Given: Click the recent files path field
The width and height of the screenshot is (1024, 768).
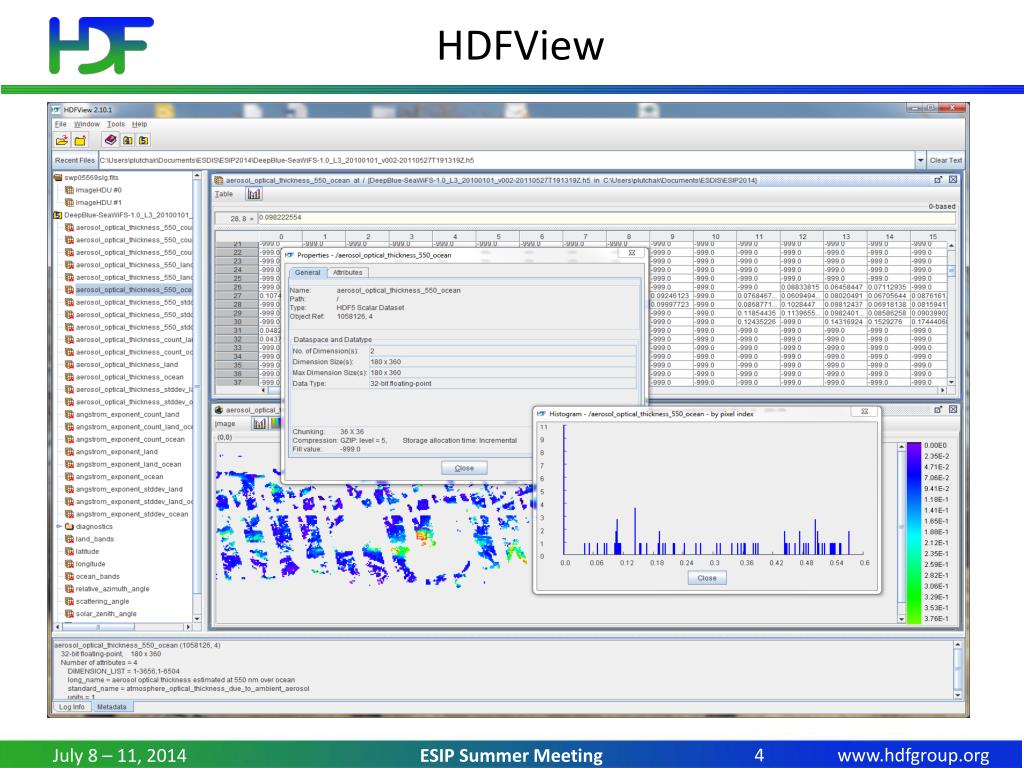Looking at the screenshot, I should (x=506, y=160).
